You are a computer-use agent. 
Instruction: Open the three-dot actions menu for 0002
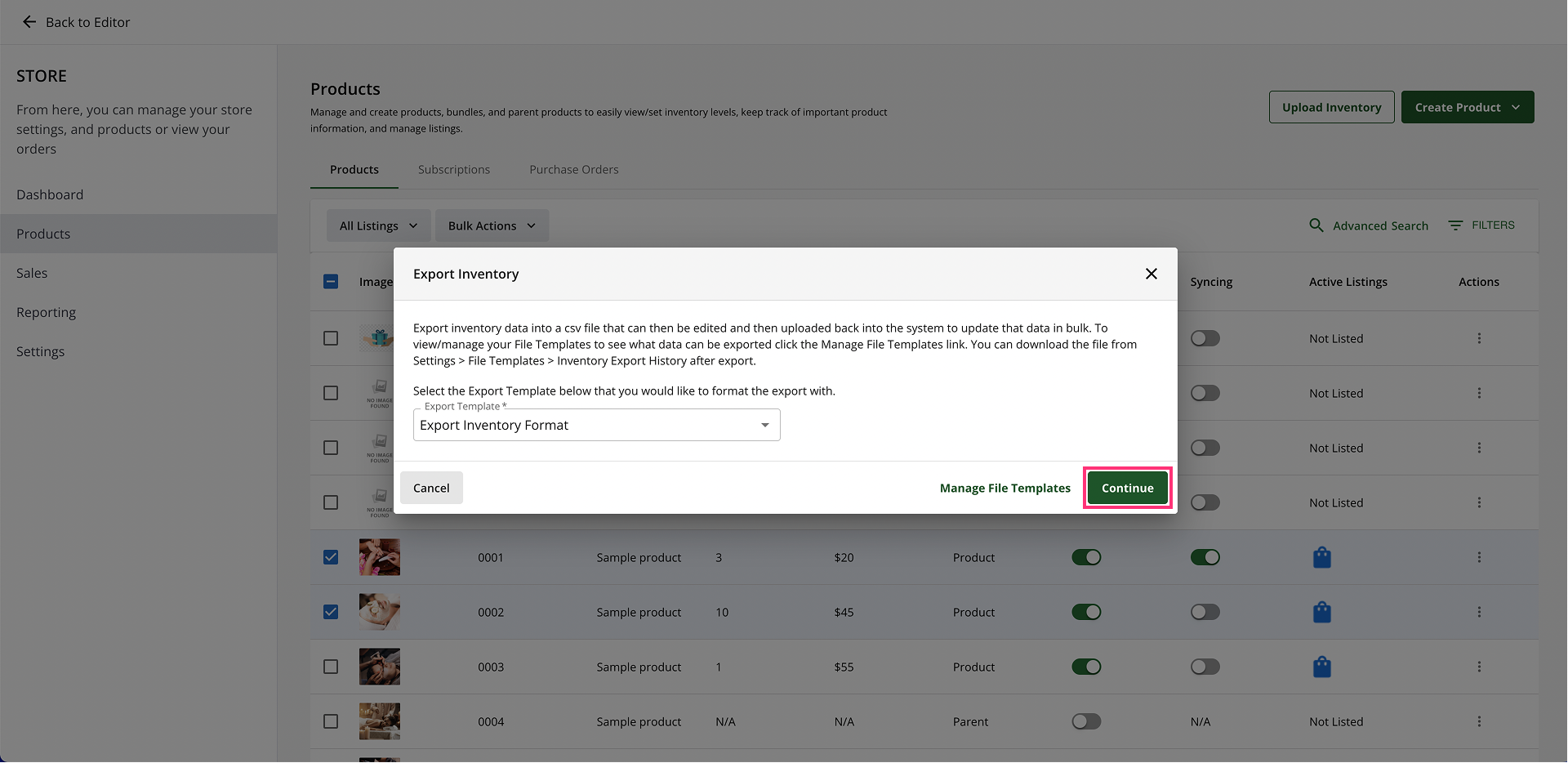[1479, 612]
